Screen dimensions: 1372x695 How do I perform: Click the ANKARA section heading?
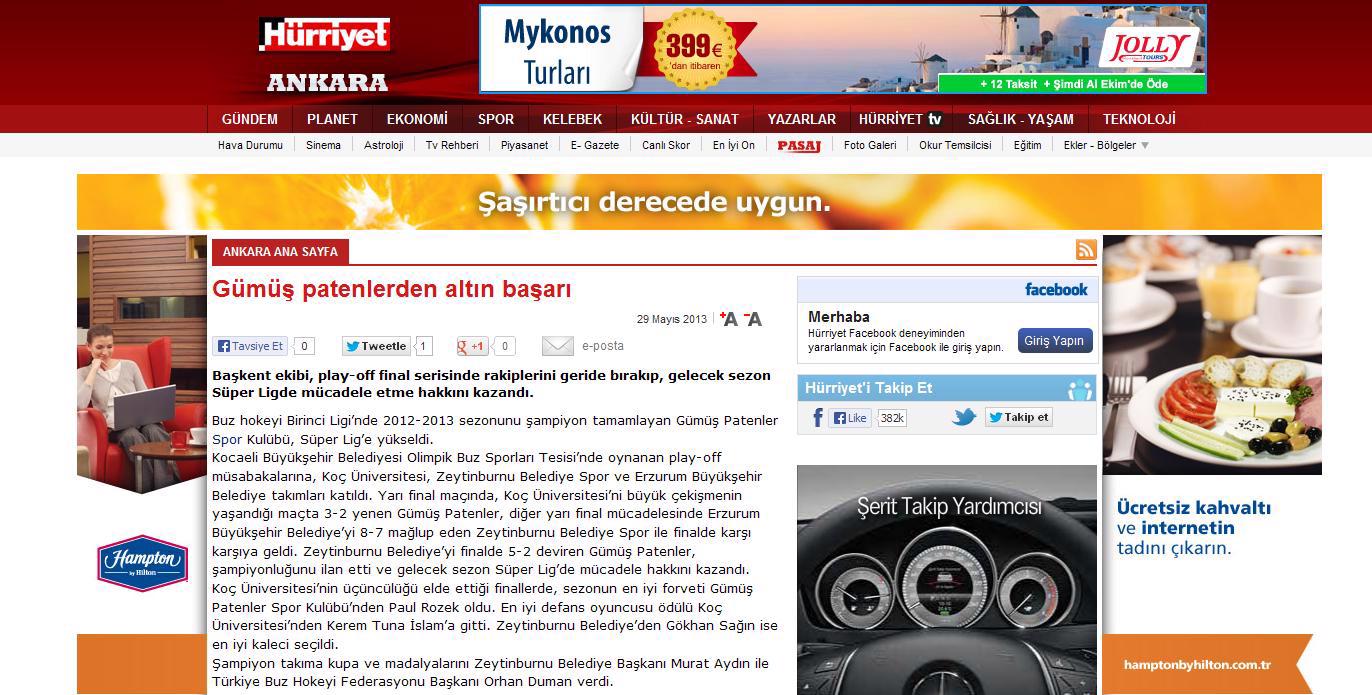coord(327,82)
